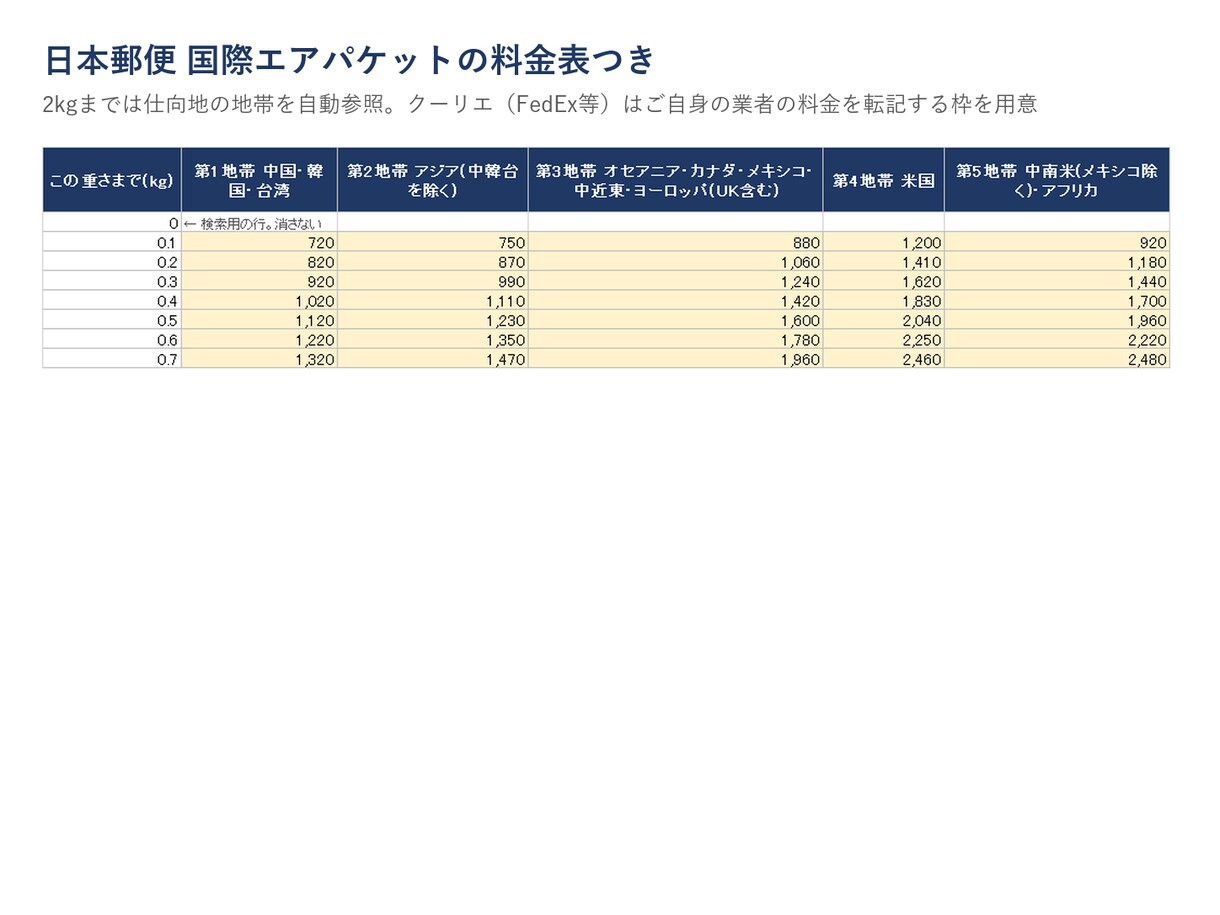This screenshot has height=915, width=1220.
Task: Select the 第2地帯 アジア(中韓台を除く) header
Action: click(433, 180)
